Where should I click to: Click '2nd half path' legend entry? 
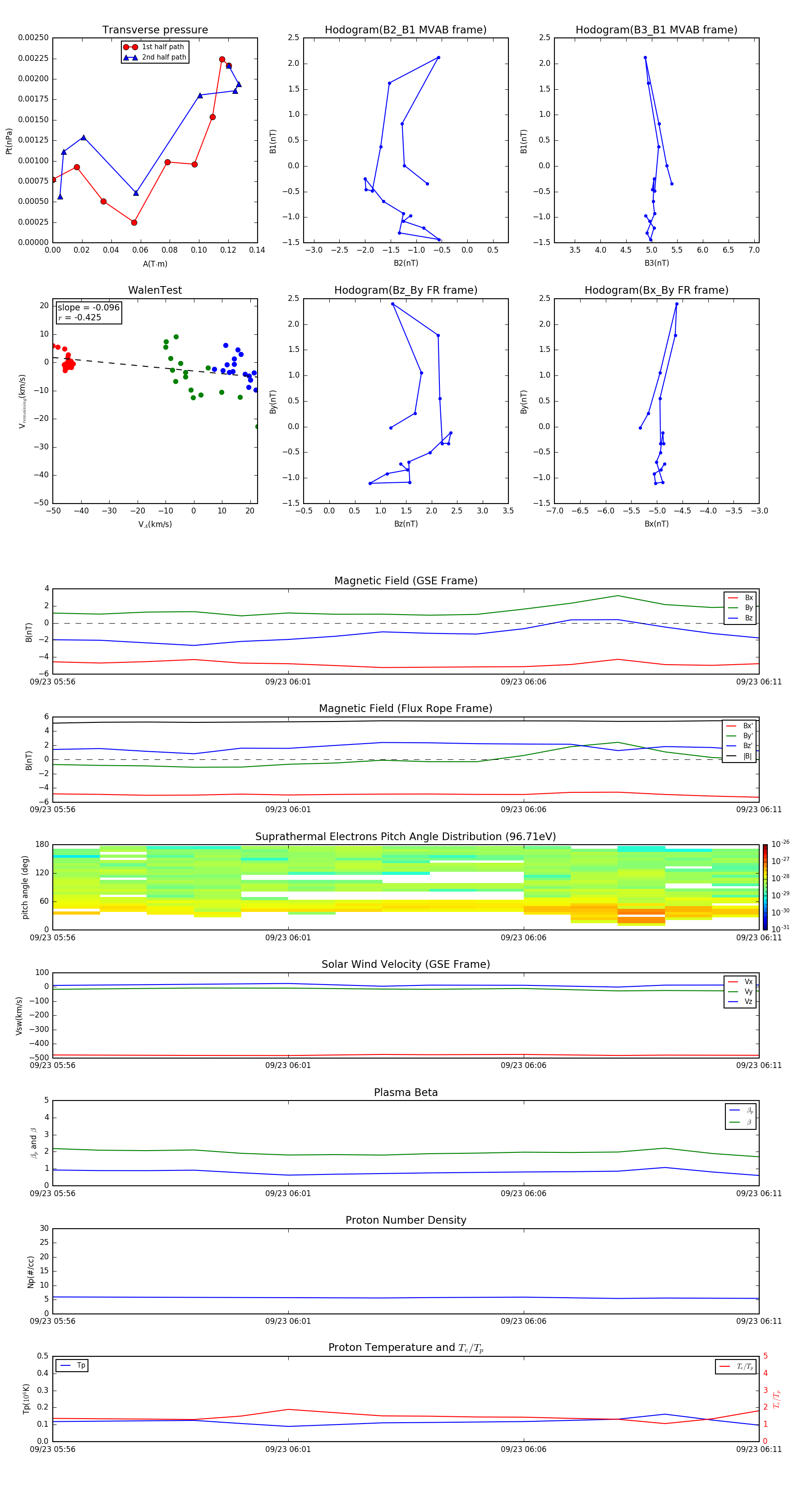click(x=154, y=57)
